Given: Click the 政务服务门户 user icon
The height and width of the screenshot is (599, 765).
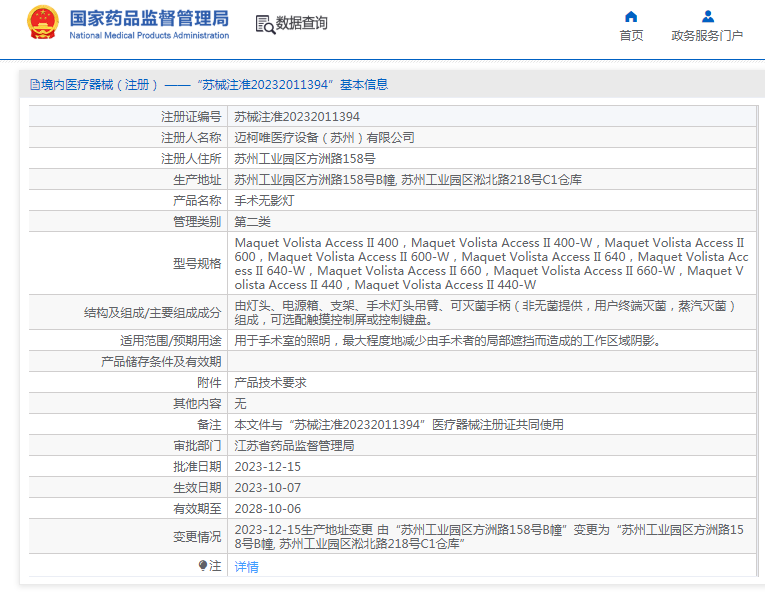Looking at the screenshot, I should pyautogui.click(x=707, y=17).
